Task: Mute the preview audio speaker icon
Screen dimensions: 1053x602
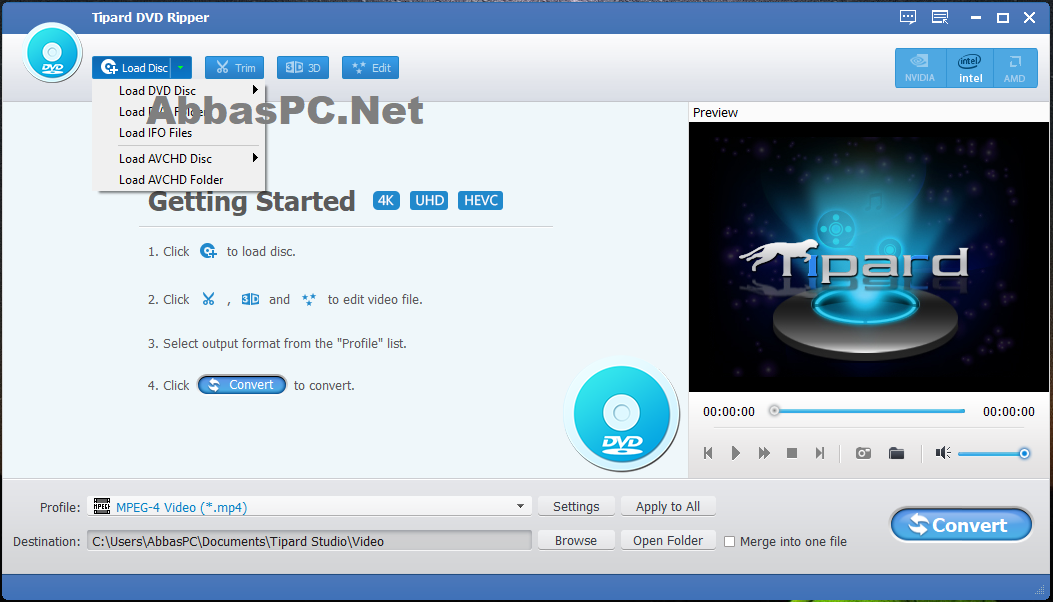Action: [943, 454]
